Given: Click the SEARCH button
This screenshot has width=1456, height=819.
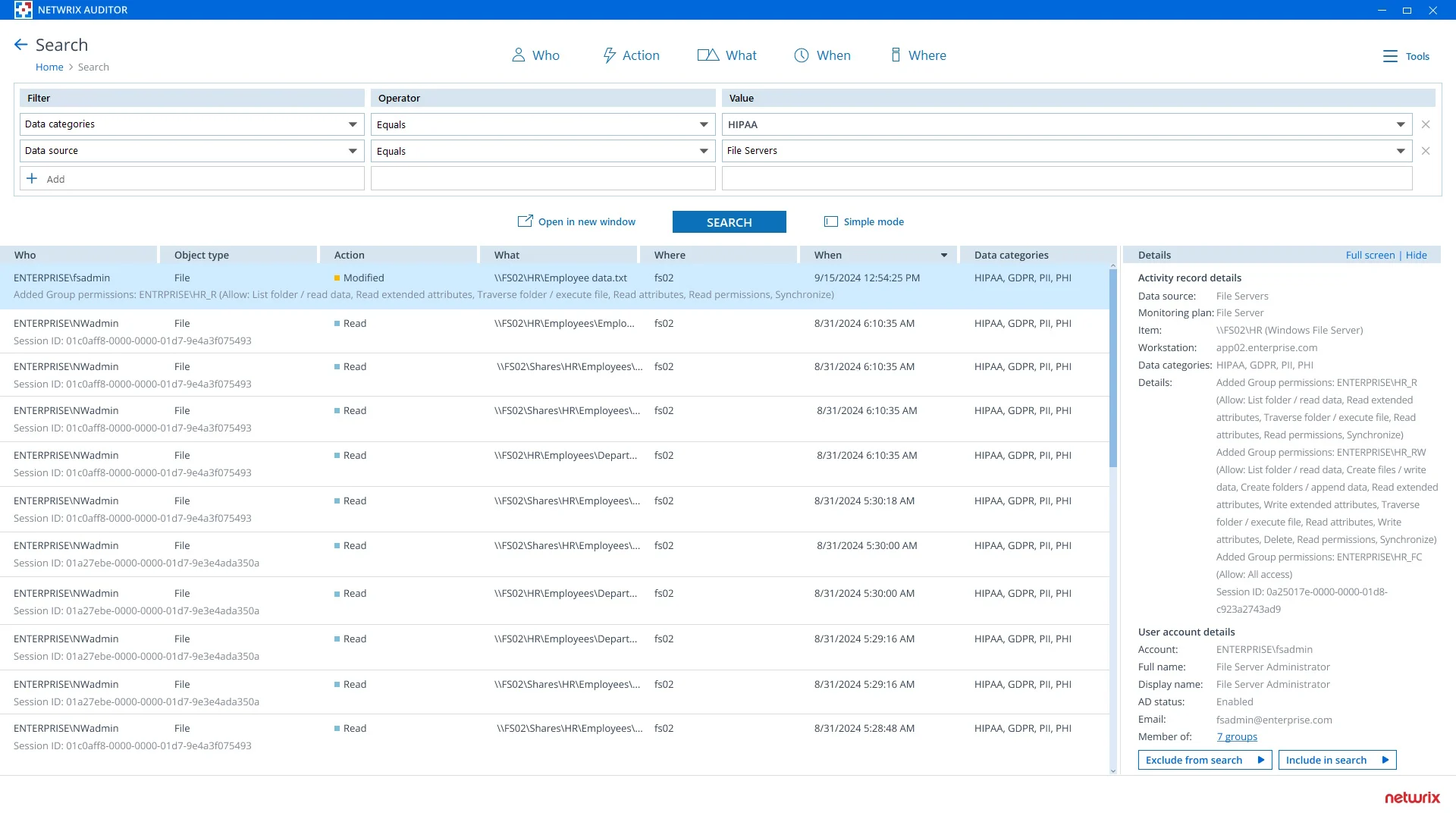Looking at the screenshot, I should click(730, 221).
